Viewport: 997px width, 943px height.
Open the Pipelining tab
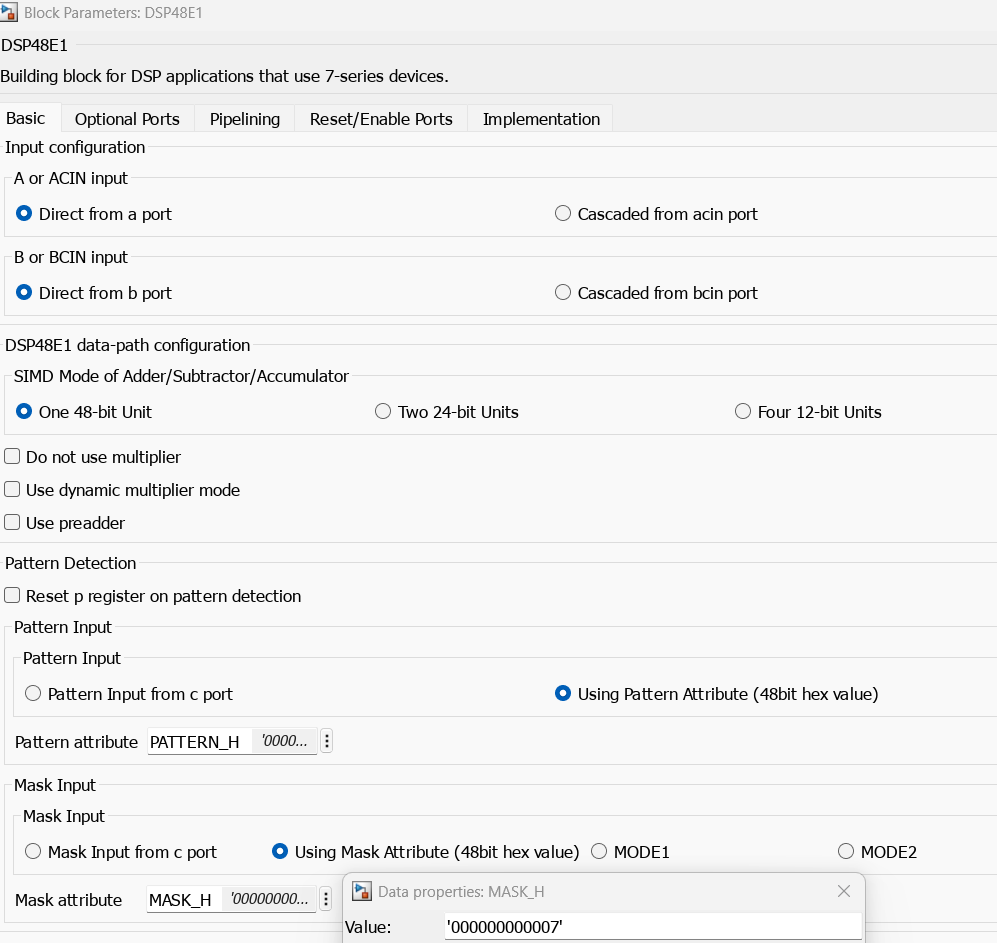point(244,119)
